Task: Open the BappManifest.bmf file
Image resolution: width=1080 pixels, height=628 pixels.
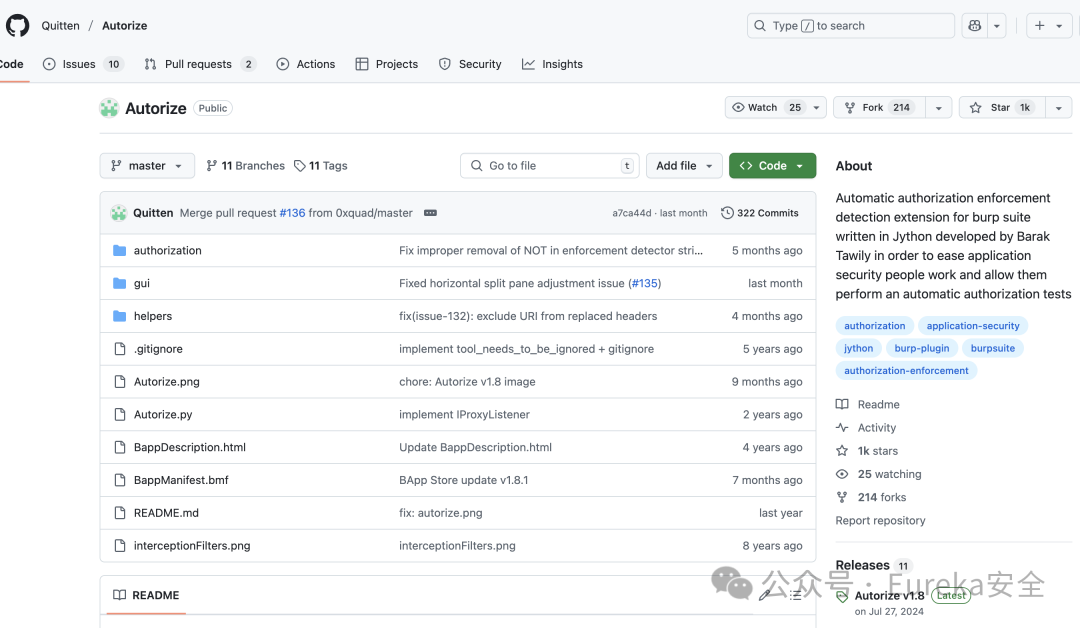Action: 181,480
